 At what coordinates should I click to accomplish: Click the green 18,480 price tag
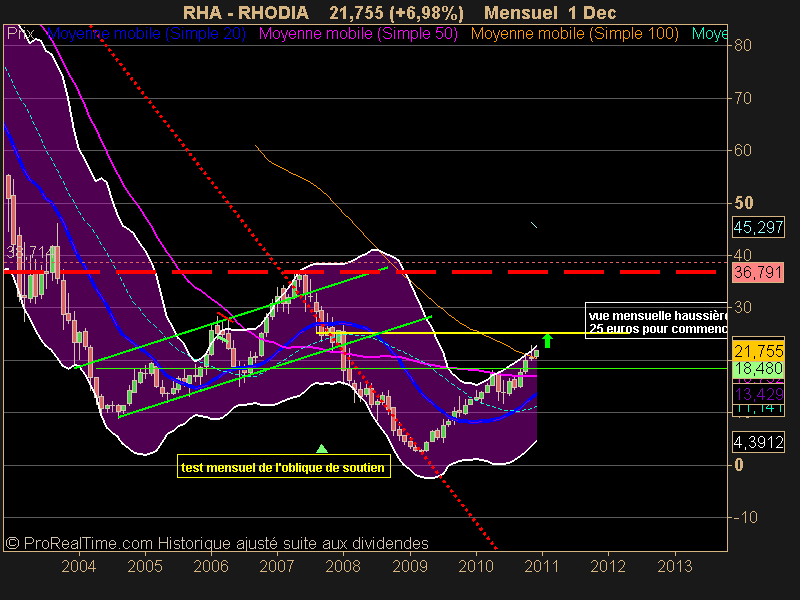[758, 369]
